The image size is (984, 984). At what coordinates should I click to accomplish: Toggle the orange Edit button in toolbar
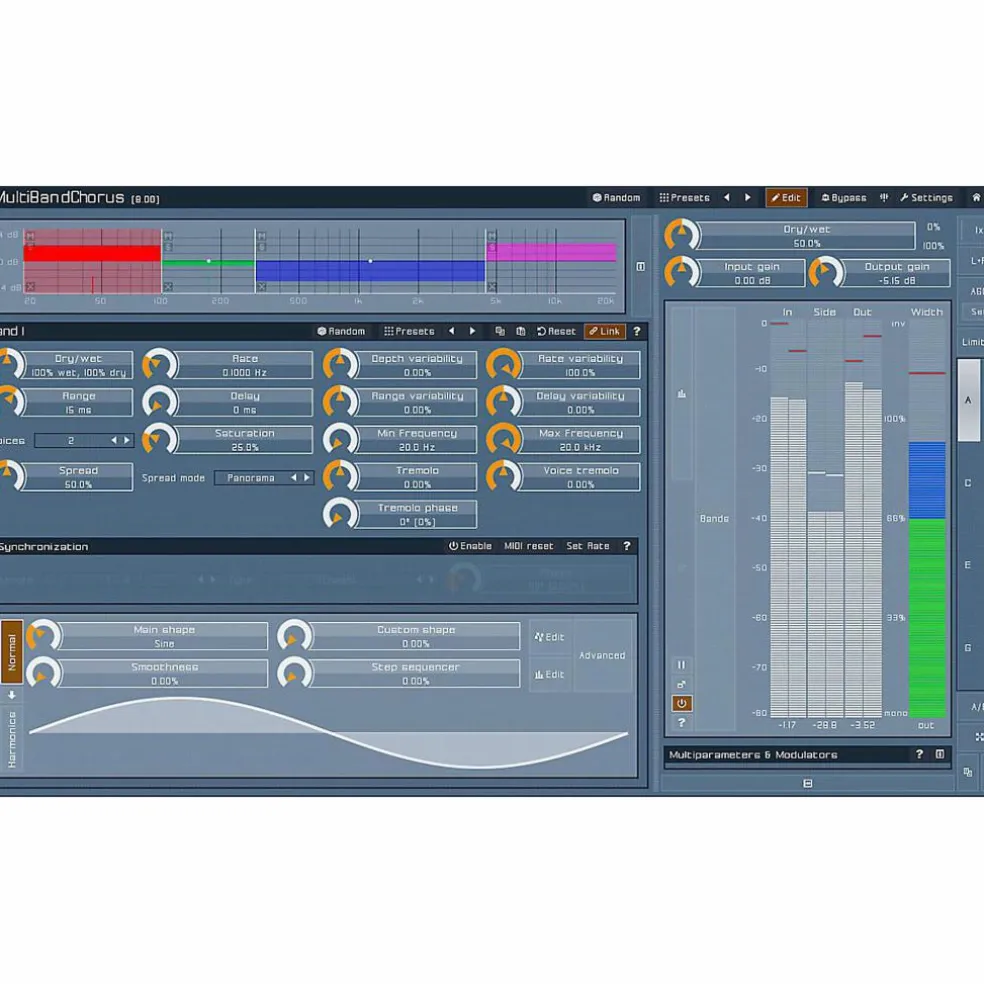pos(786,198)
